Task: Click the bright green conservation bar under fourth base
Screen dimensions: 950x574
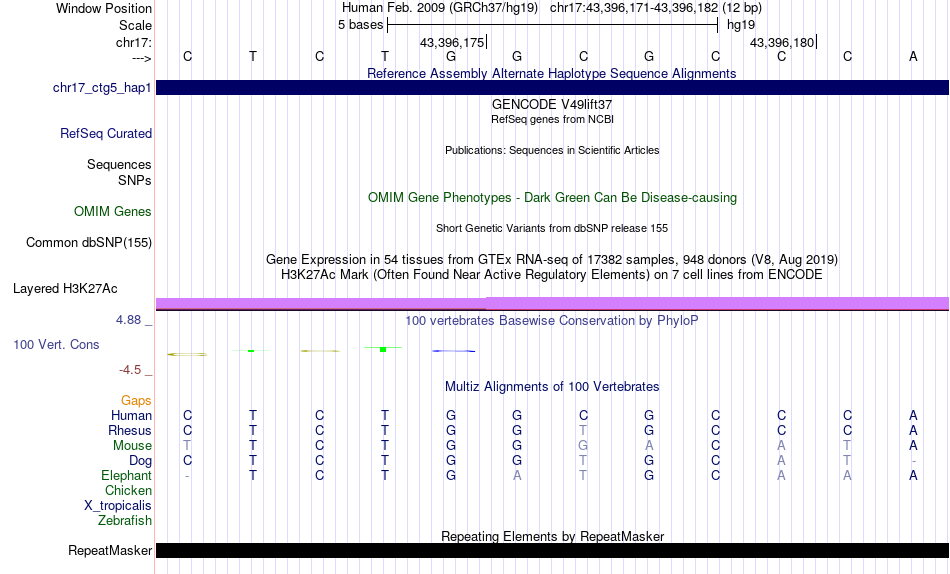Action: click(383, 349)
